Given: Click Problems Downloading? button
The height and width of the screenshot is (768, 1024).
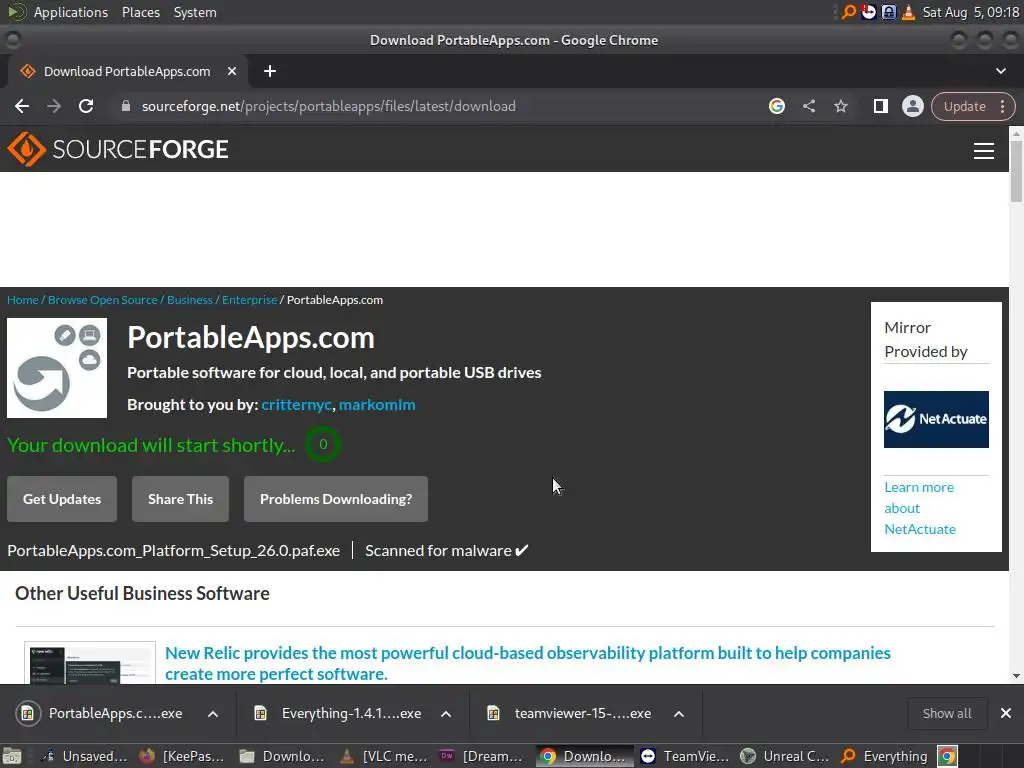Looking at the screenshot, I should (336, 499).
